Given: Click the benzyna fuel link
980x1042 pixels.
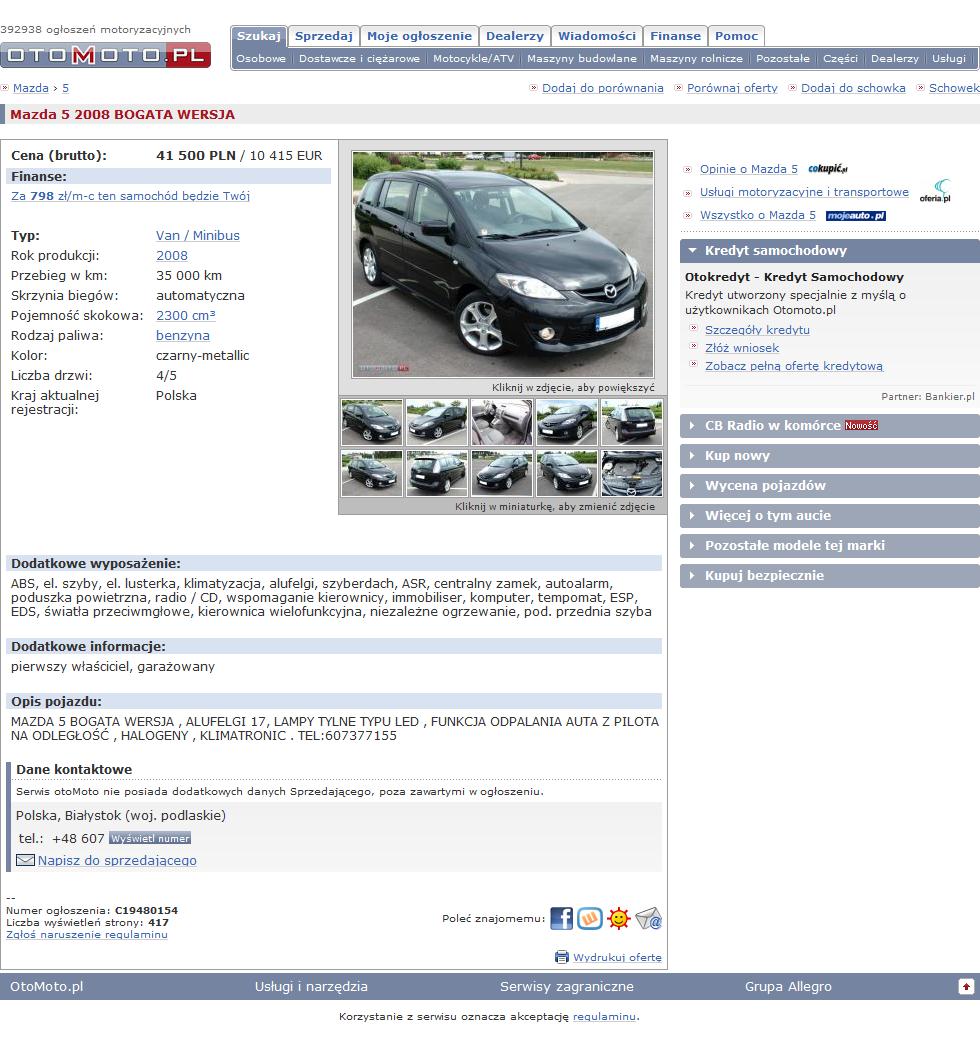Looking at the screenshot, I should tap(183, 335).
